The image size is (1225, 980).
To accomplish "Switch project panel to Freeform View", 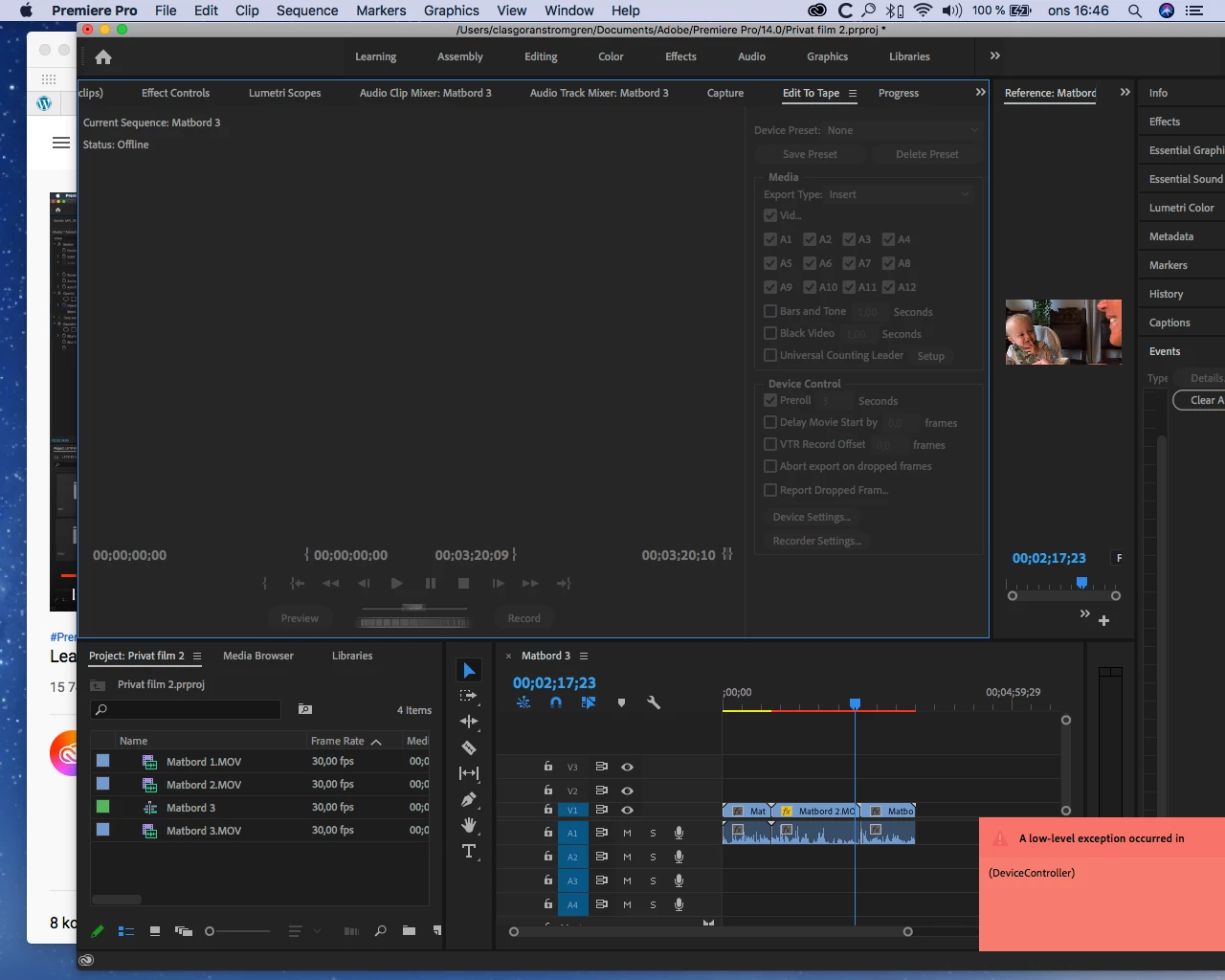I will click(x=184, y=931).
